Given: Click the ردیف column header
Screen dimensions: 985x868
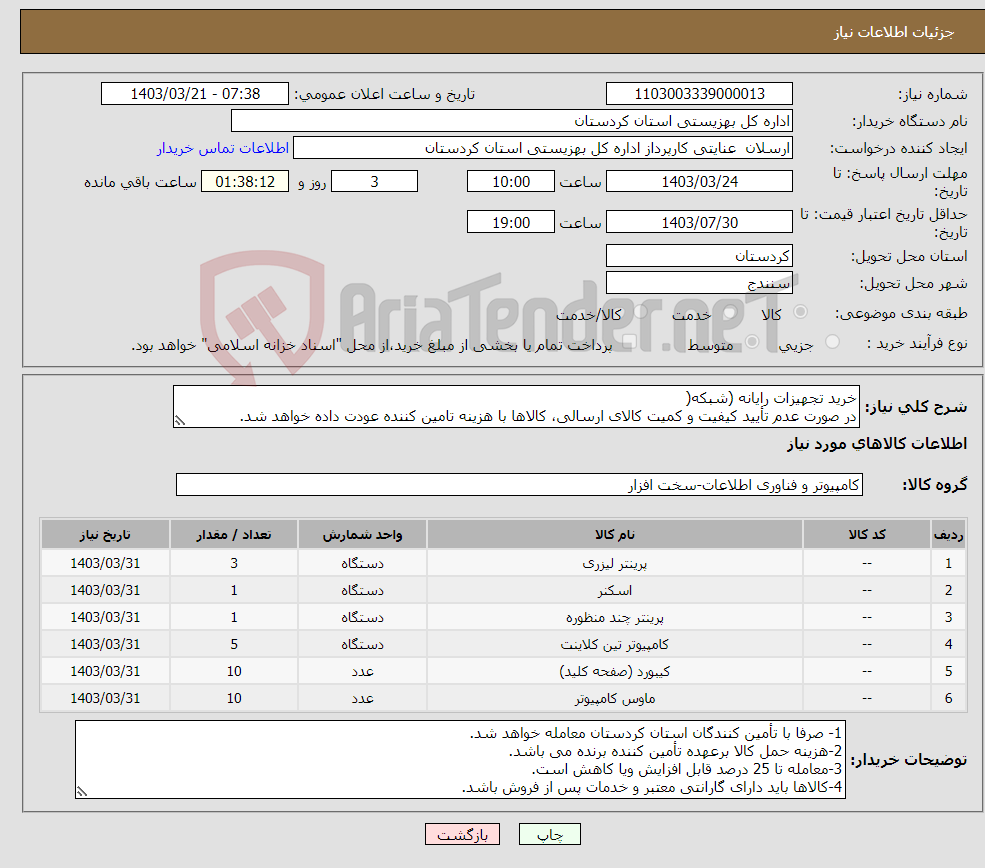Looking at the screenshot, I should tap(949, 535).
